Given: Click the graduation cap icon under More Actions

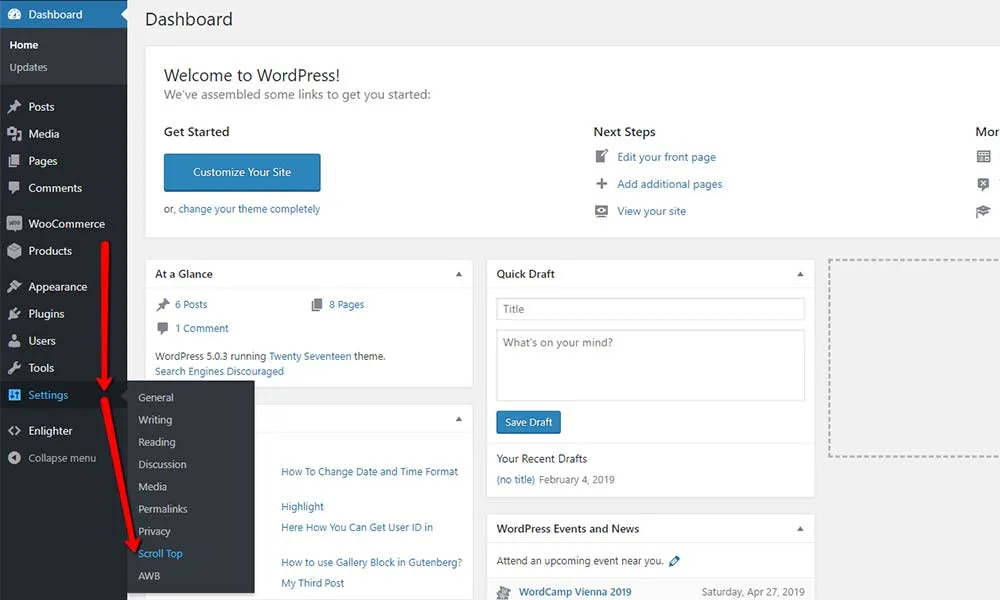Looking at the screenshot, I should click(x=983, y=211).
